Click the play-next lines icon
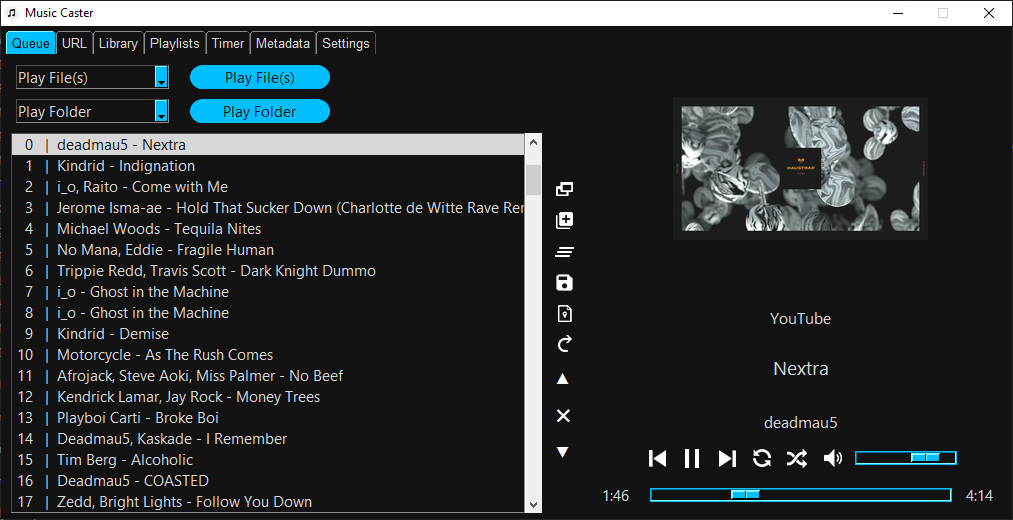This screenshot has width=1013, height=520. tap(564, 252)
